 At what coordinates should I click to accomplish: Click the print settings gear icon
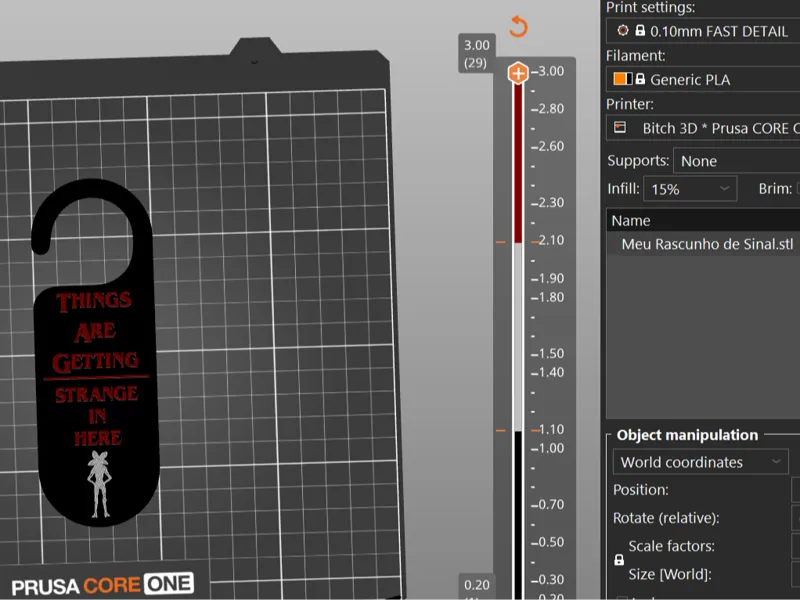point(622,31)
